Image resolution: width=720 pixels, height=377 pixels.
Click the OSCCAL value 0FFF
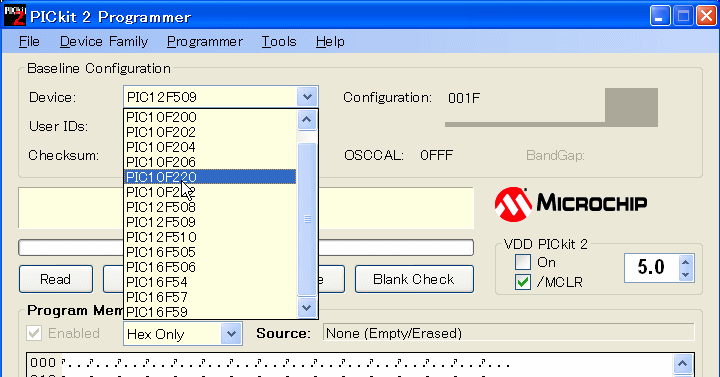(436, 155)
